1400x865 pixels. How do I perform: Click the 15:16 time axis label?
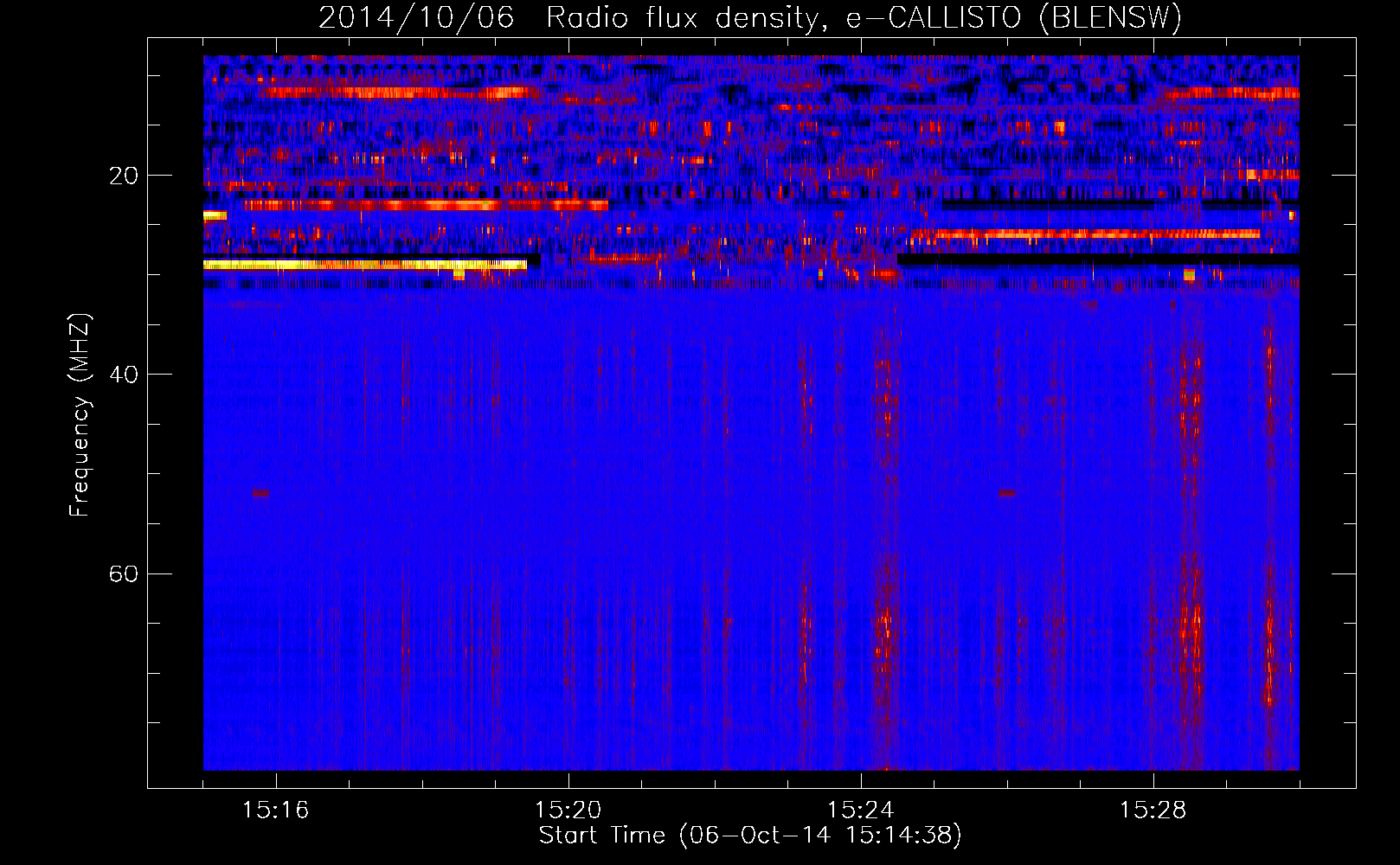point(275,811)
